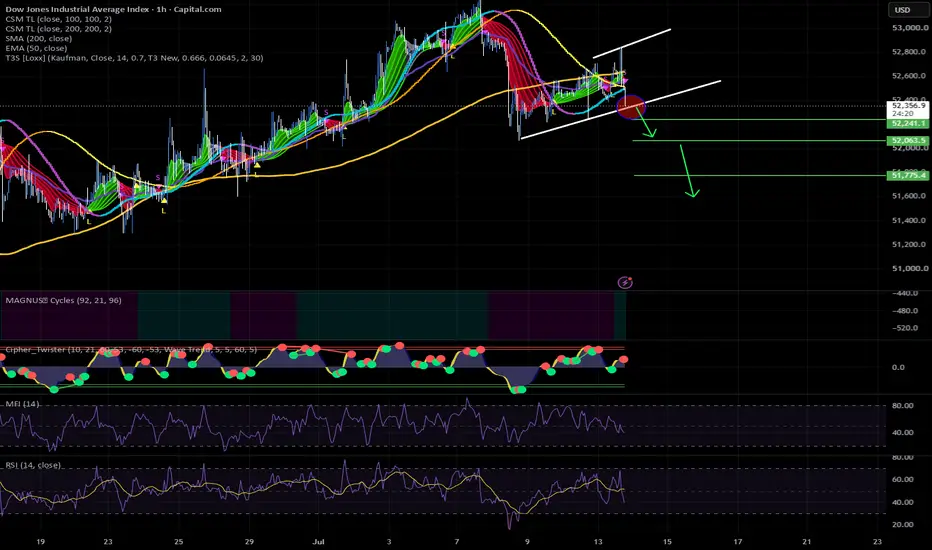Image resolution: width=932 pixels, height=550 pixels.
Task: Click the -520.0 value on MAGNUS Cycles scale
Action: pyautogui.click(x=905, y=328)
